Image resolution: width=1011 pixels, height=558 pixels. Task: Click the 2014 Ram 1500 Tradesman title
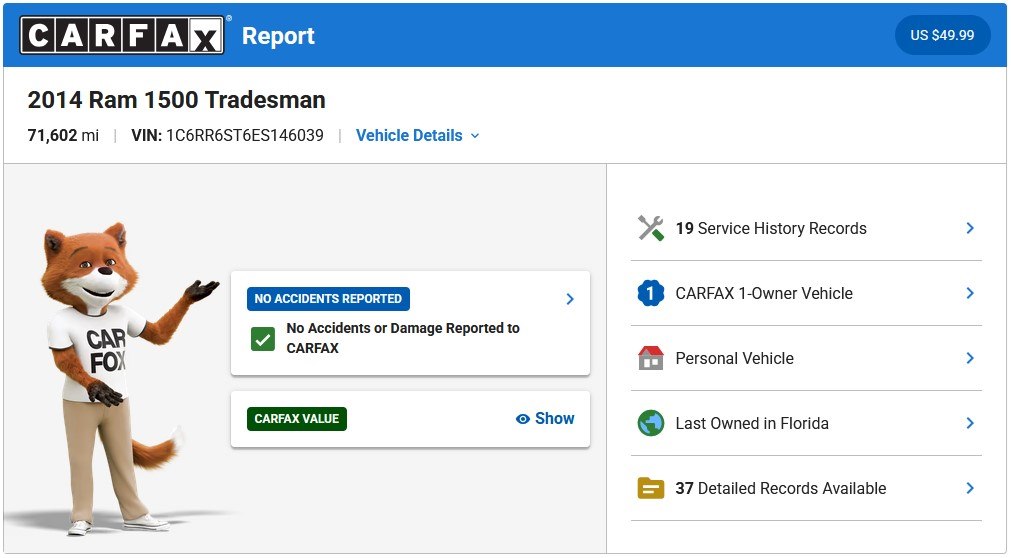pyautogui.click(x=177, y=100)
